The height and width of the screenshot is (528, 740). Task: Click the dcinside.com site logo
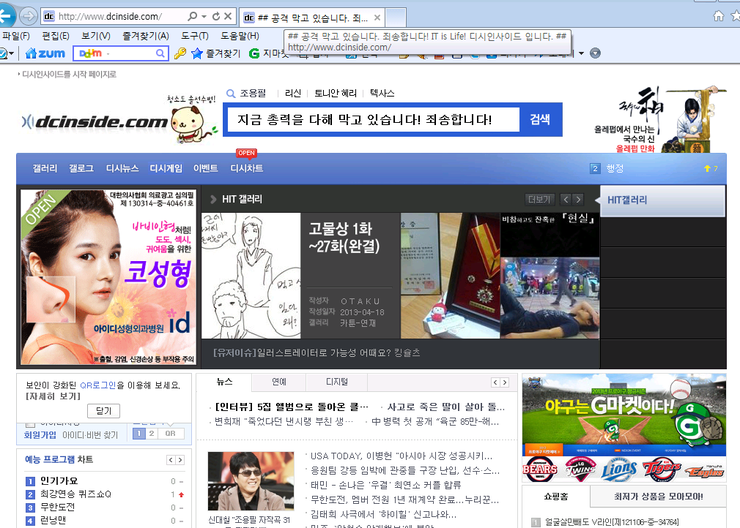pos(95,122)
